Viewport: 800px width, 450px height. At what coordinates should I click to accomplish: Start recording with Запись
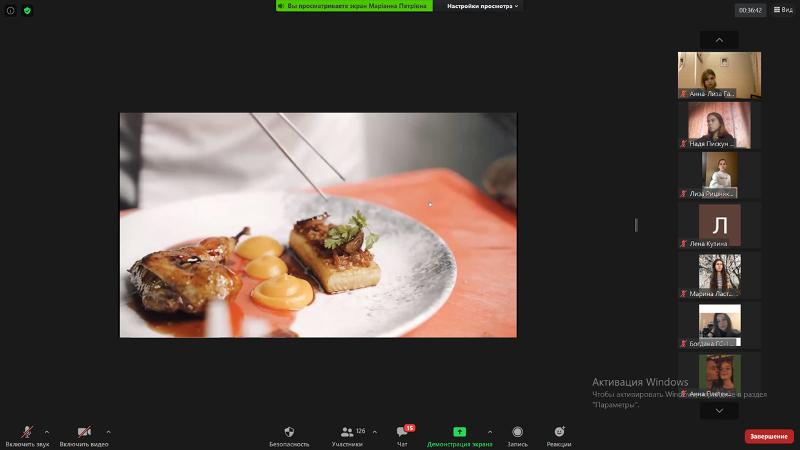pos(517,437)
